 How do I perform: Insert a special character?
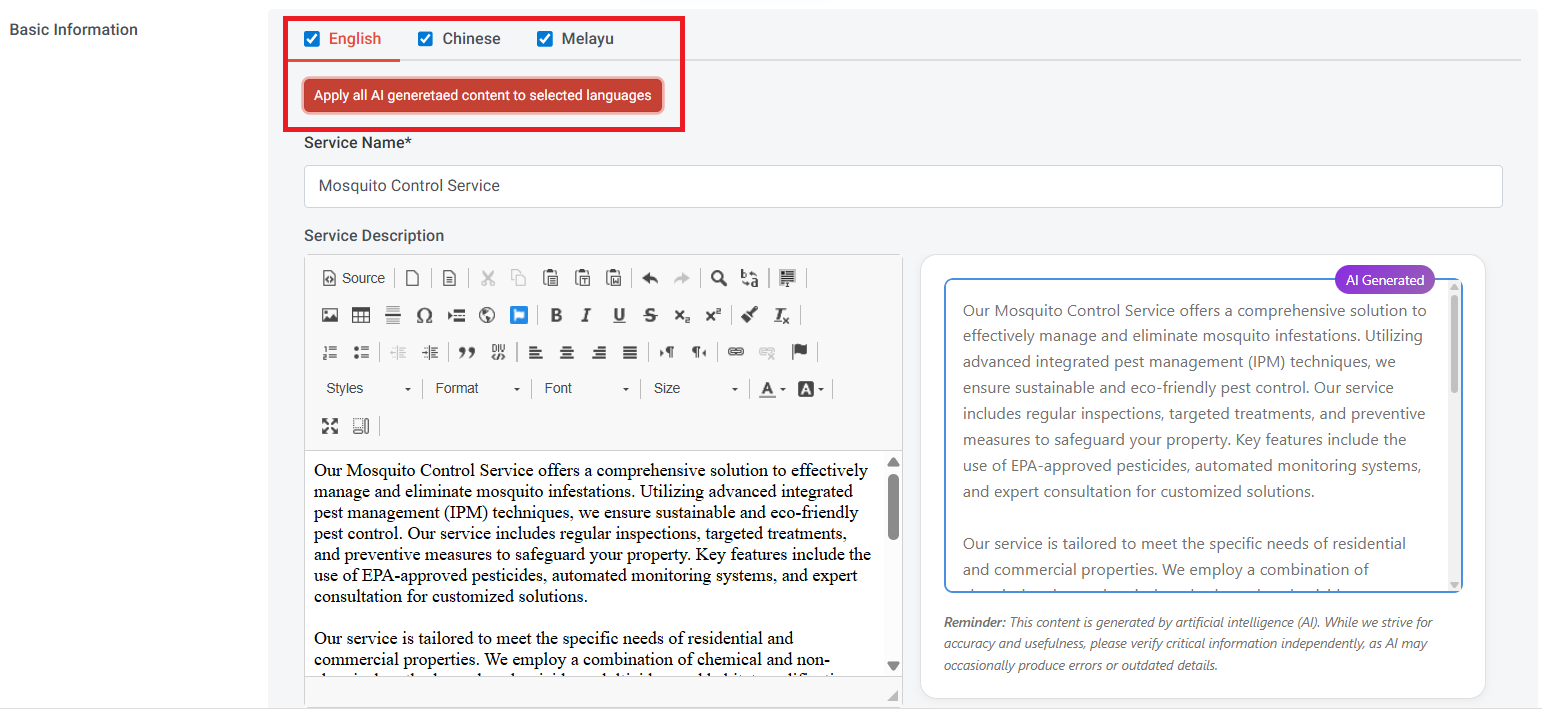[424, 314]
